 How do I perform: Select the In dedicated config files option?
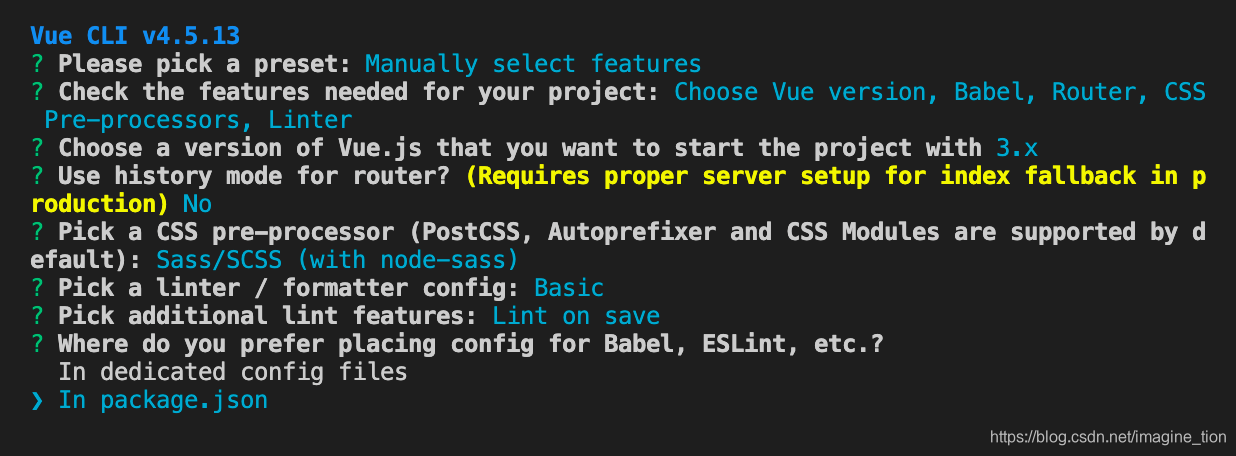pyautogui.click(x=232, y=372)
